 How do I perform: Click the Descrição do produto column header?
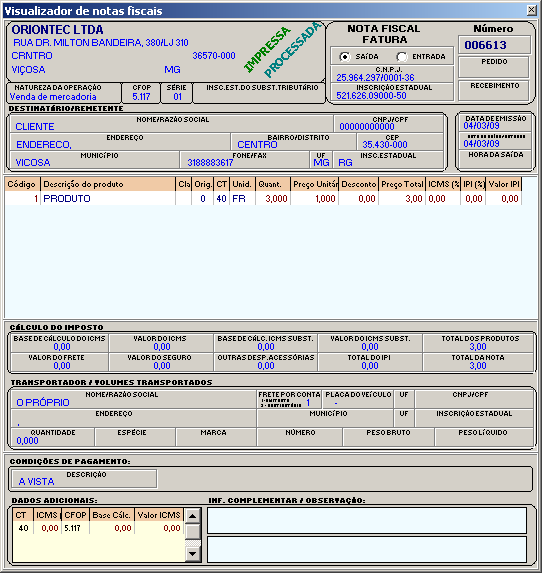(x=108, y=184)
